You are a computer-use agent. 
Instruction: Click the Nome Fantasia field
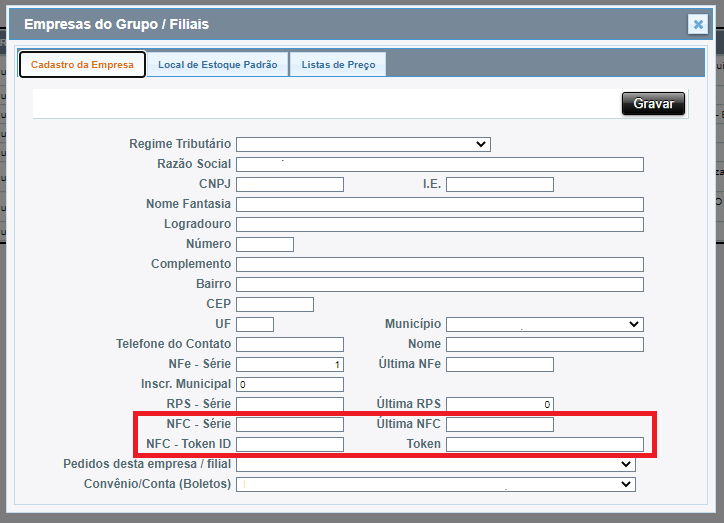click(440, 204)
